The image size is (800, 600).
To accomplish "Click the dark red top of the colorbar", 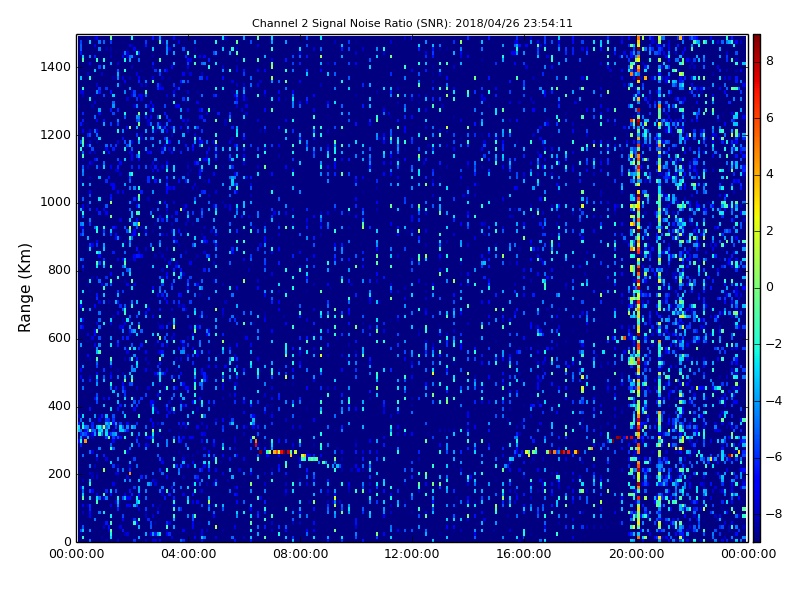I will click(757, 41).
